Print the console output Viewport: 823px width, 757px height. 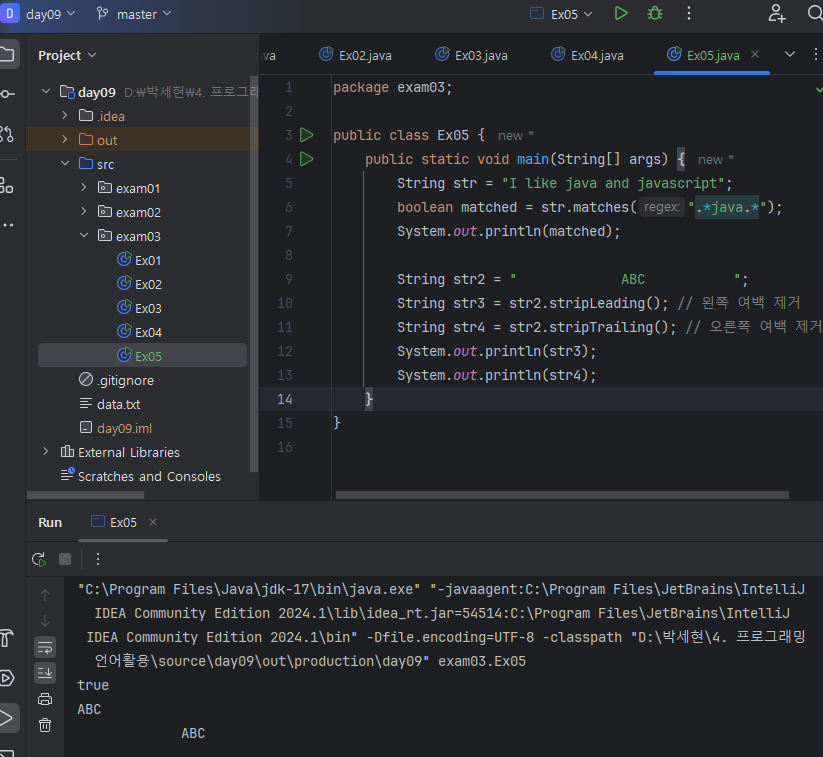pos(45,699)
